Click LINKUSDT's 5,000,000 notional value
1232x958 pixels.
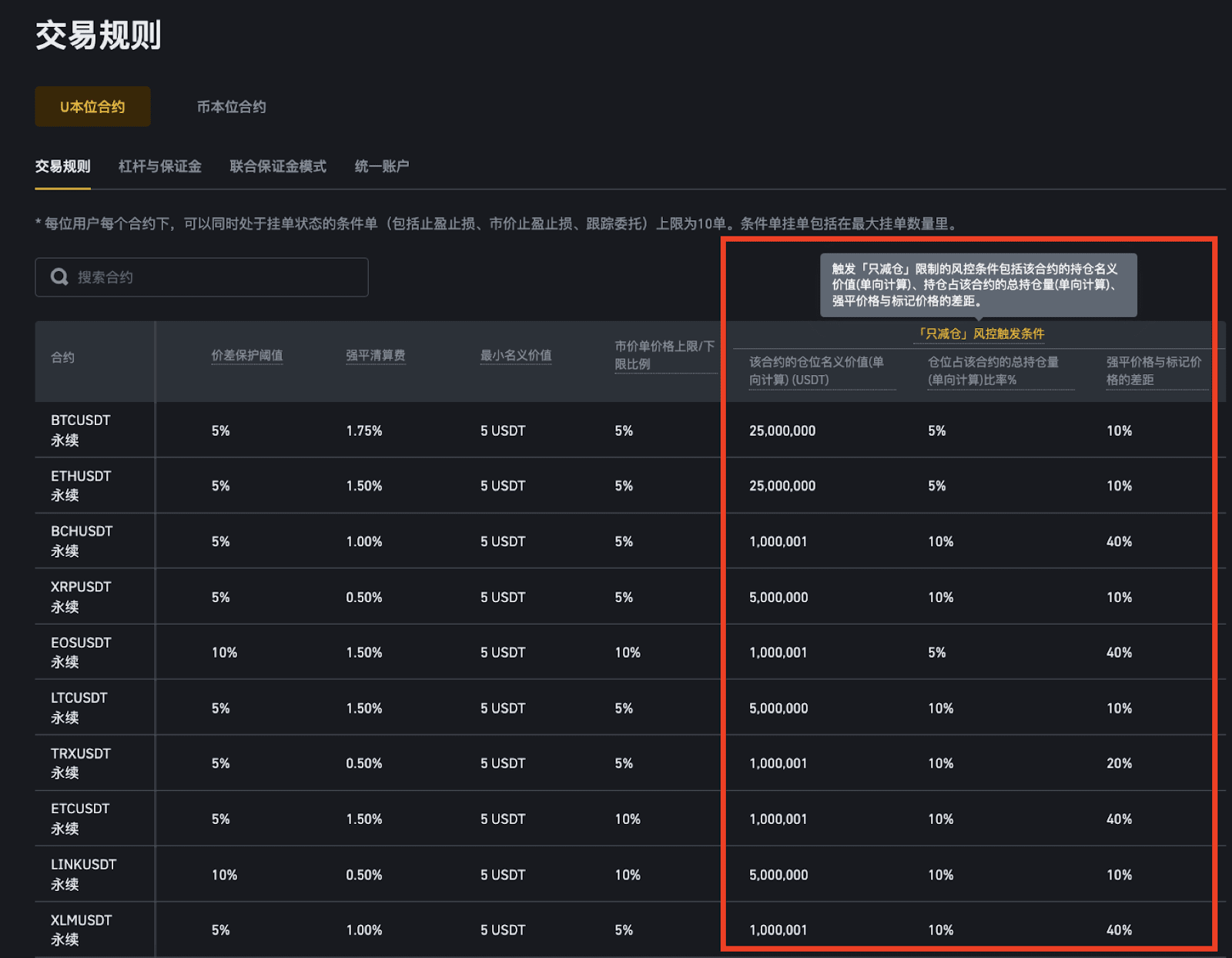(778, 875)
